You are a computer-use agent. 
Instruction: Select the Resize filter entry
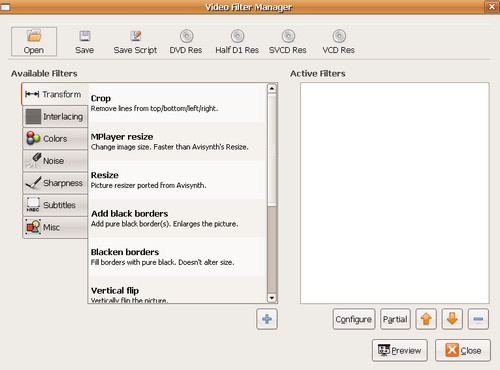click(177, 180)
